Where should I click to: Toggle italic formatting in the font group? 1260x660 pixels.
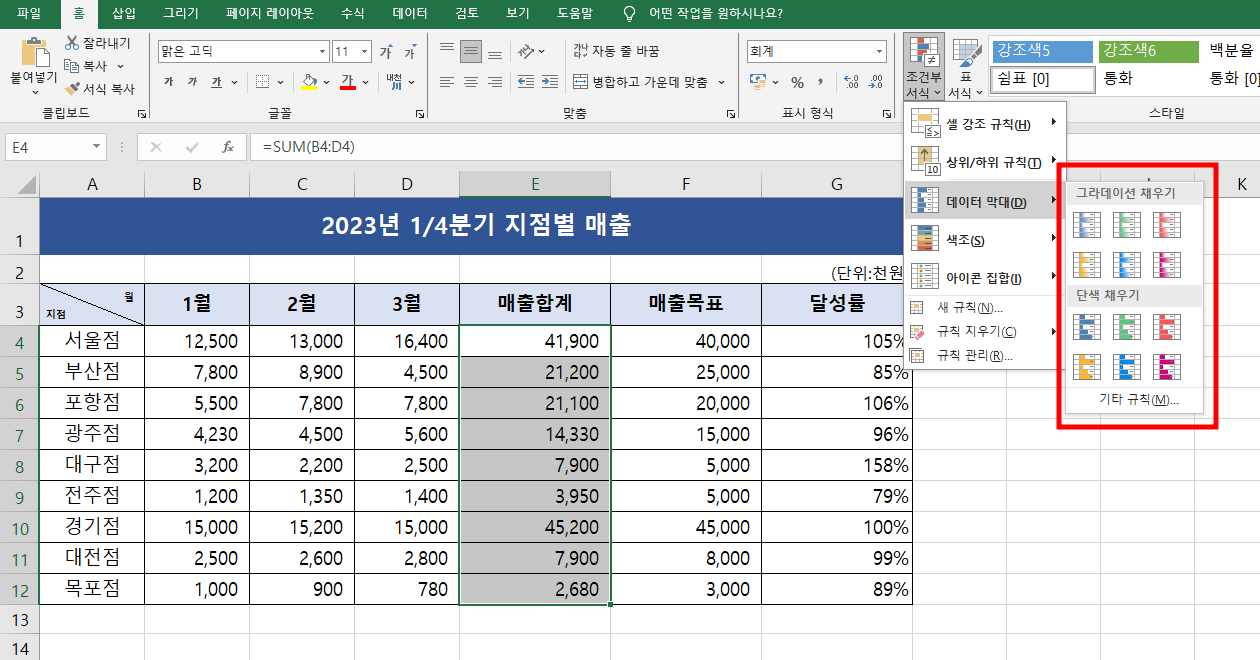(192, 82)
